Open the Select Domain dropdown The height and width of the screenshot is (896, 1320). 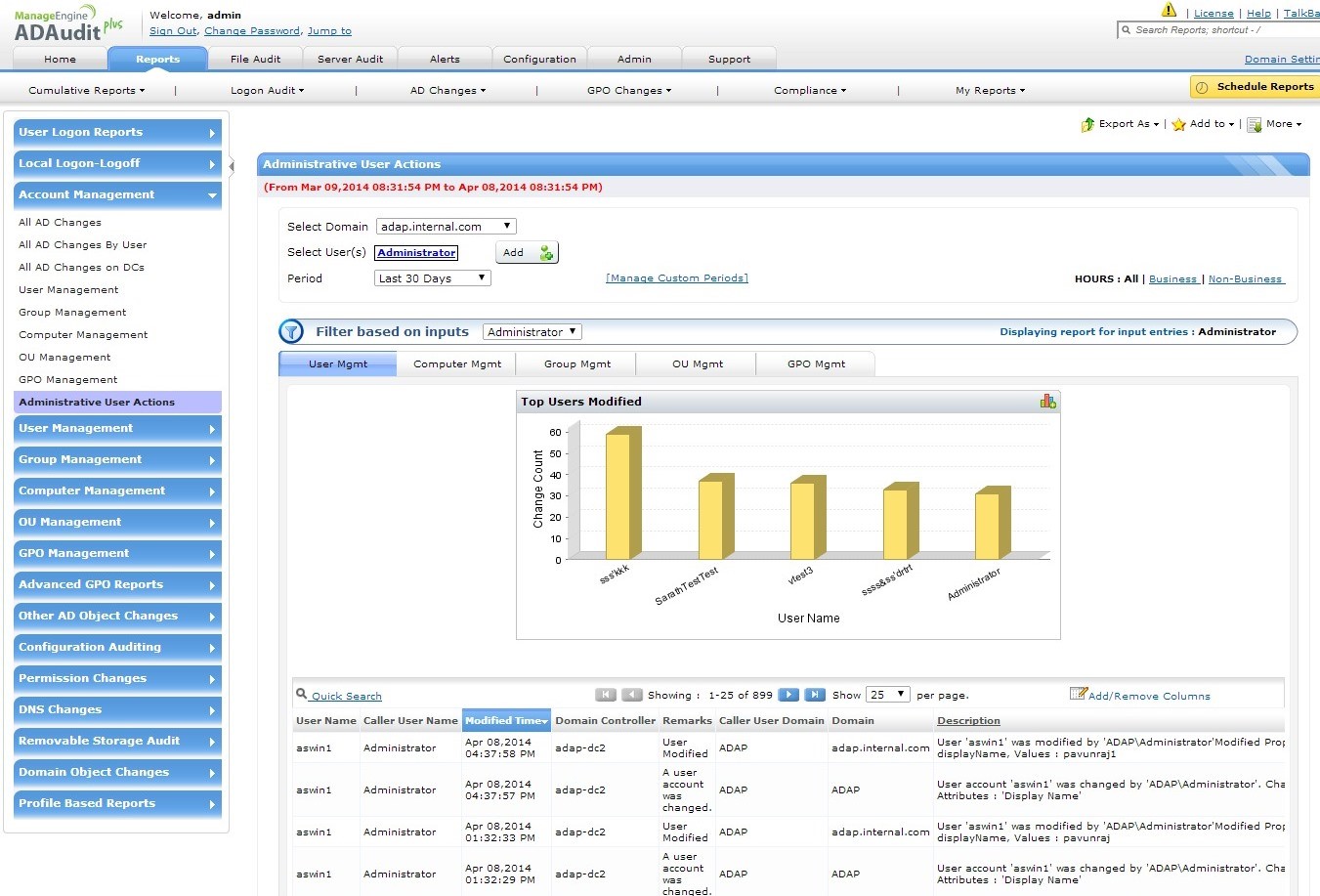click(447, 227)
